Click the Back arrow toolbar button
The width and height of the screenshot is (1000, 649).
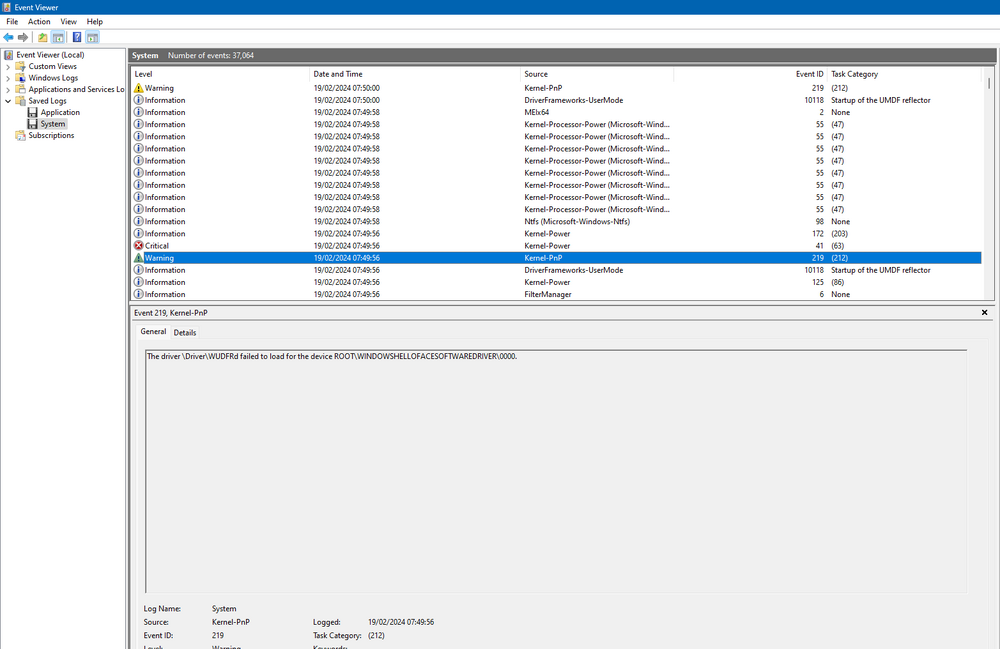pyautogui.click(x=8, y=38)
